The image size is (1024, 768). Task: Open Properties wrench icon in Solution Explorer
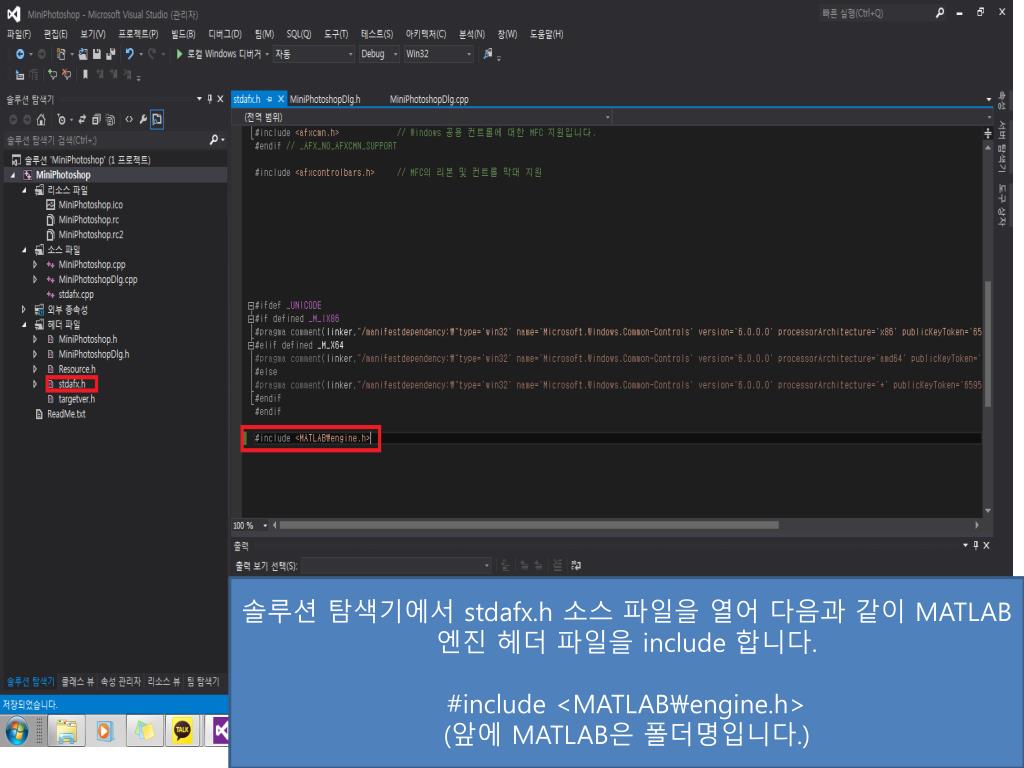tap(143, 120)
